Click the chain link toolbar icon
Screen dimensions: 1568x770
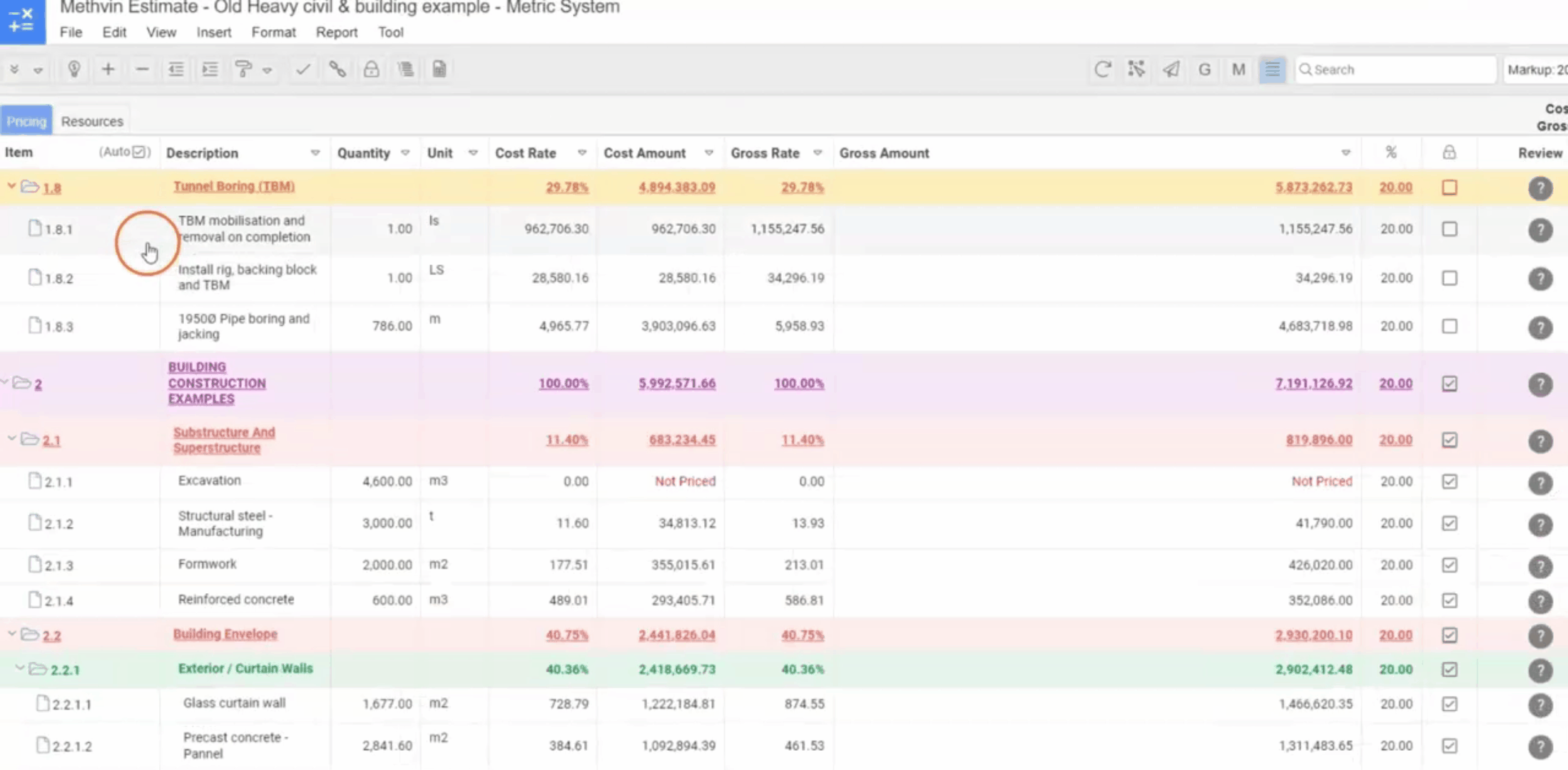(337, 69)
